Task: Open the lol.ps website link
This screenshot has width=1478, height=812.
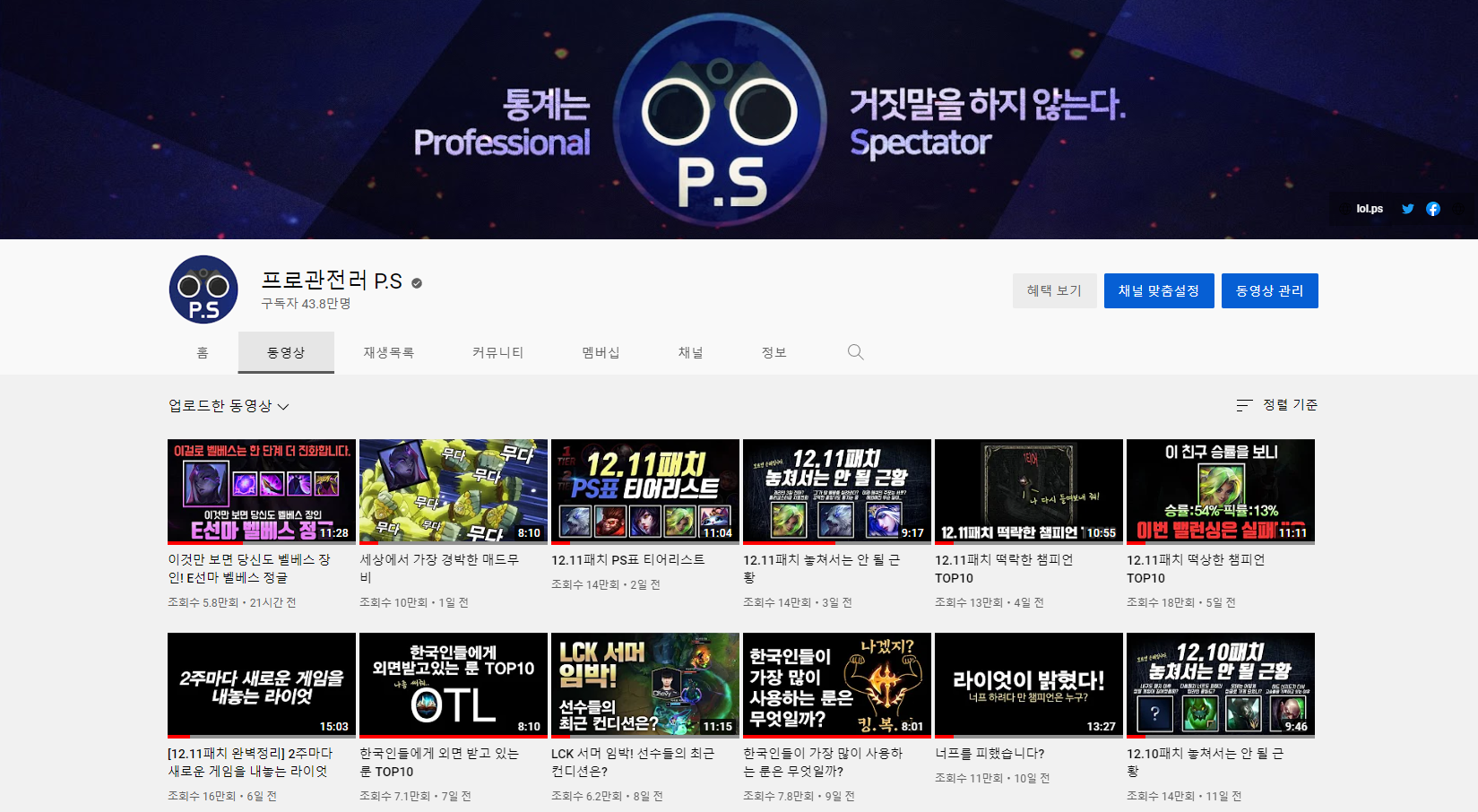Action: [x=1369, y=209]
